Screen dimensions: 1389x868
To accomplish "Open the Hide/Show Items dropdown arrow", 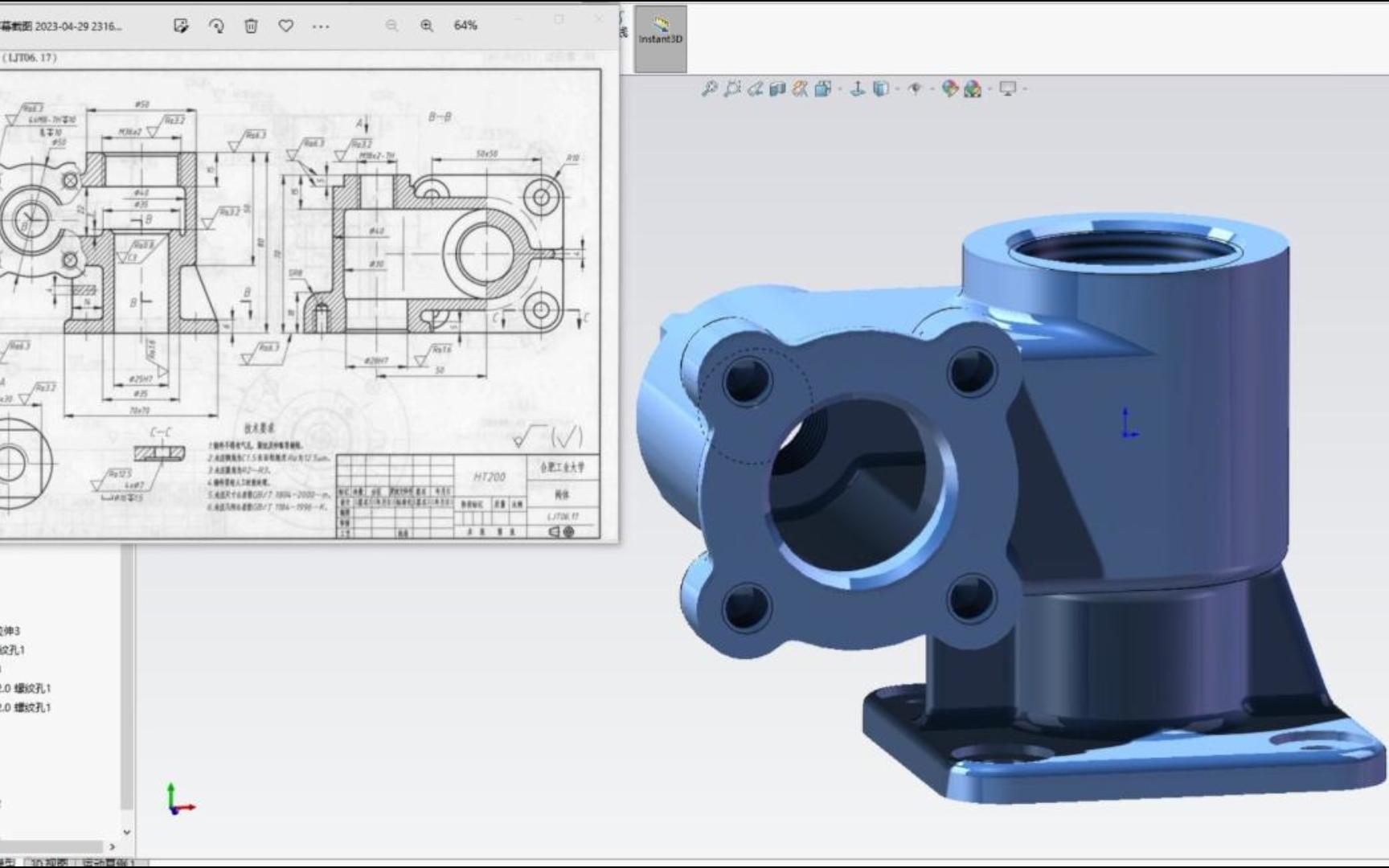I will tap(932, 89).
